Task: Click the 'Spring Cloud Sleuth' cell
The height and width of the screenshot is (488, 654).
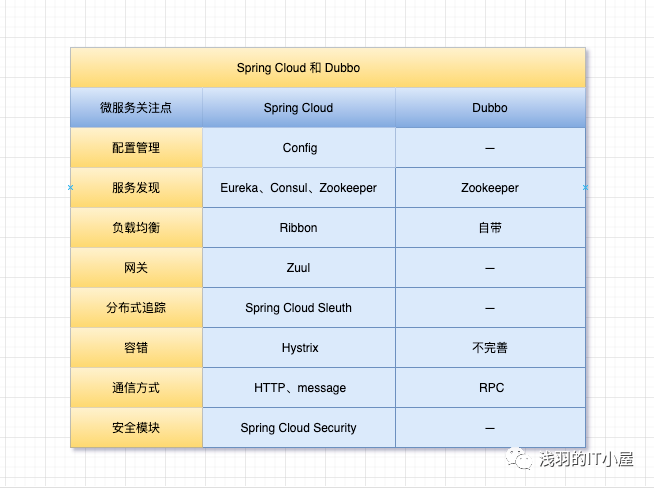Action: [299, 308]
